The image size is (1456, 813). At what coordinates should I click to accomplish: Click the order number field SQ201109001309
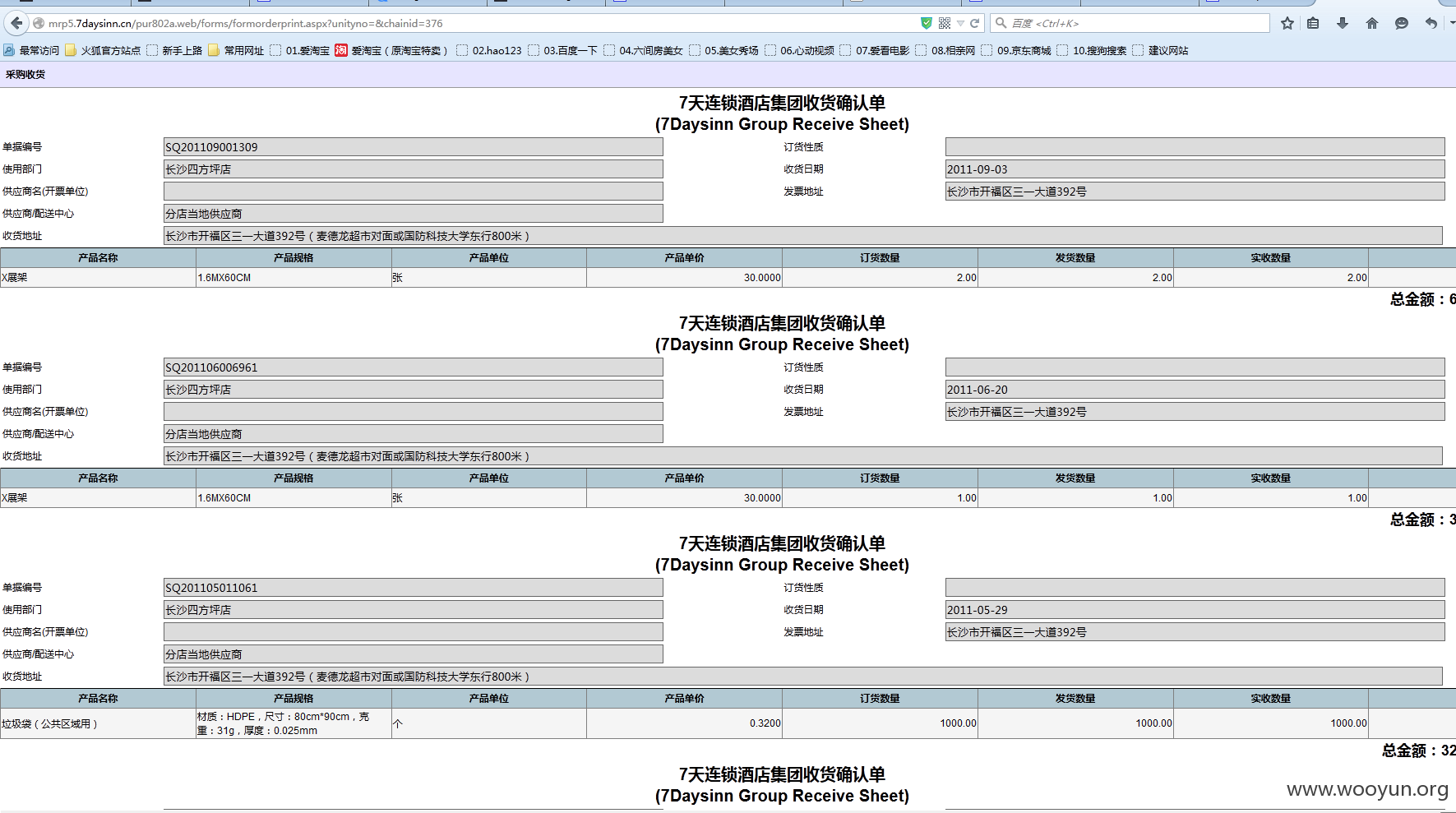414,147
